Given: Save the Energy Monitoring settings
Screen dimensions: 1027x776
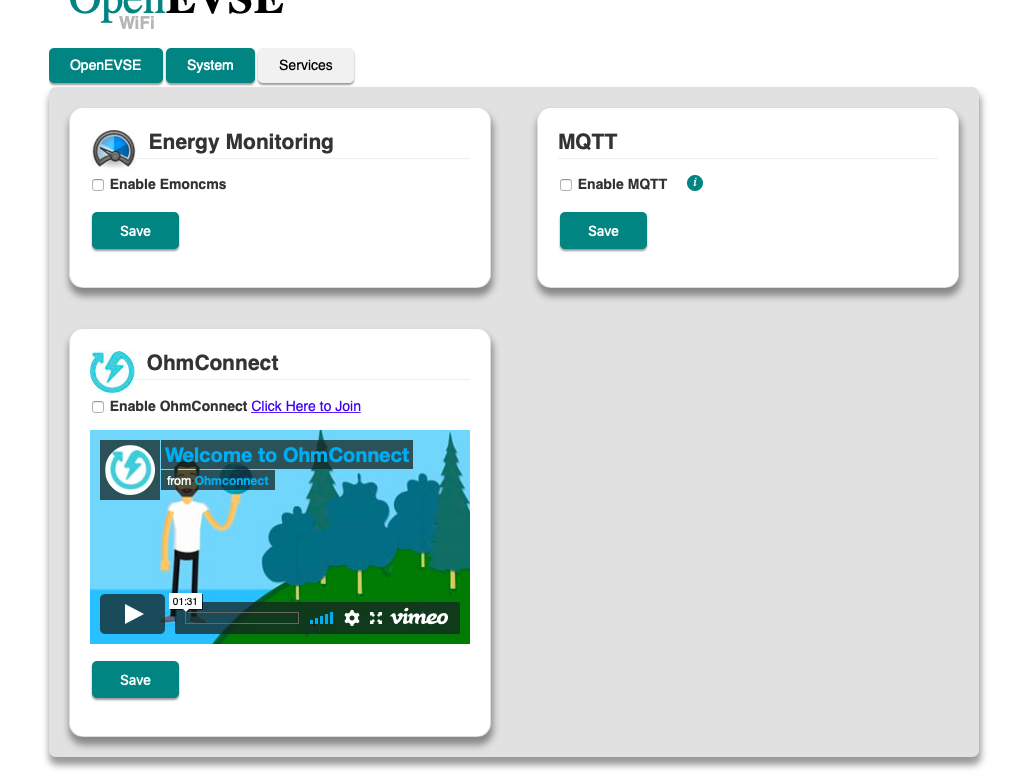Looking at the screenshot, I should [135, 231].
